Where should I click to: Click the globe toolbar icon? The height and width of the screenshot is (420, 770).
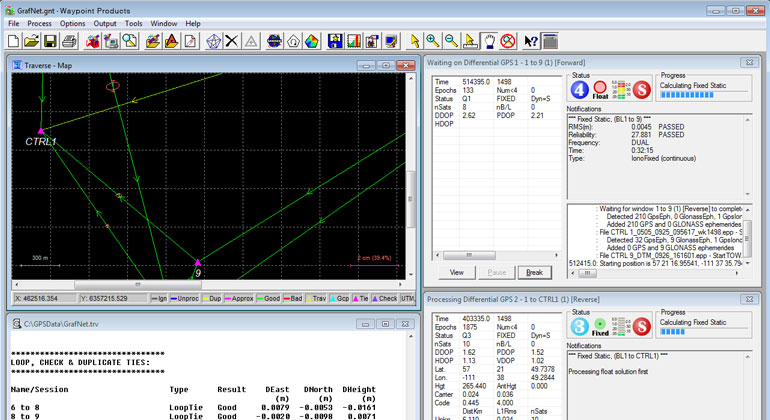(275, 41)
